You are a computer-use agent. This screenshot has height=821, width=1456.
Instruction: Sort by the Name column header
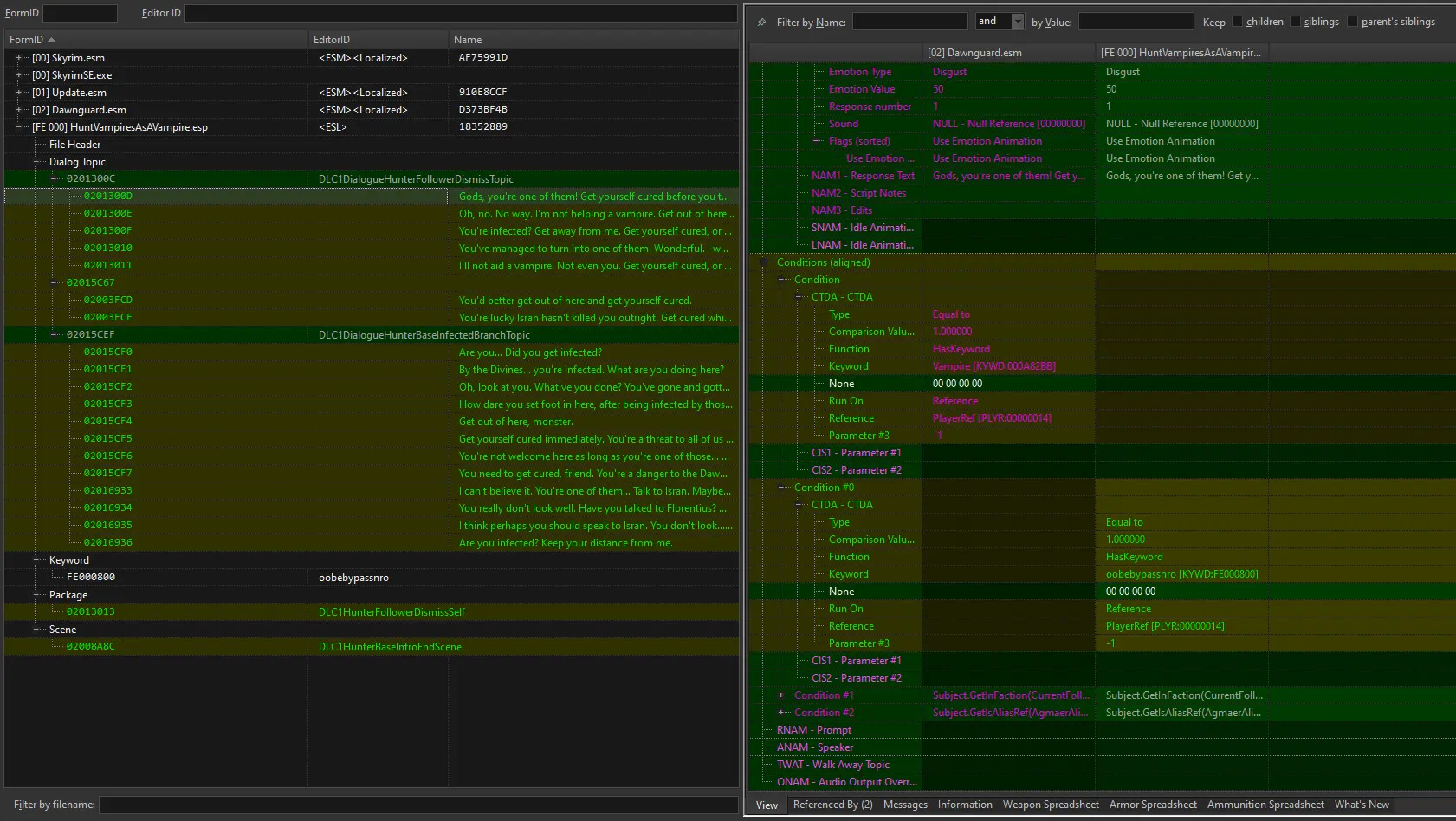coord(593,40)
